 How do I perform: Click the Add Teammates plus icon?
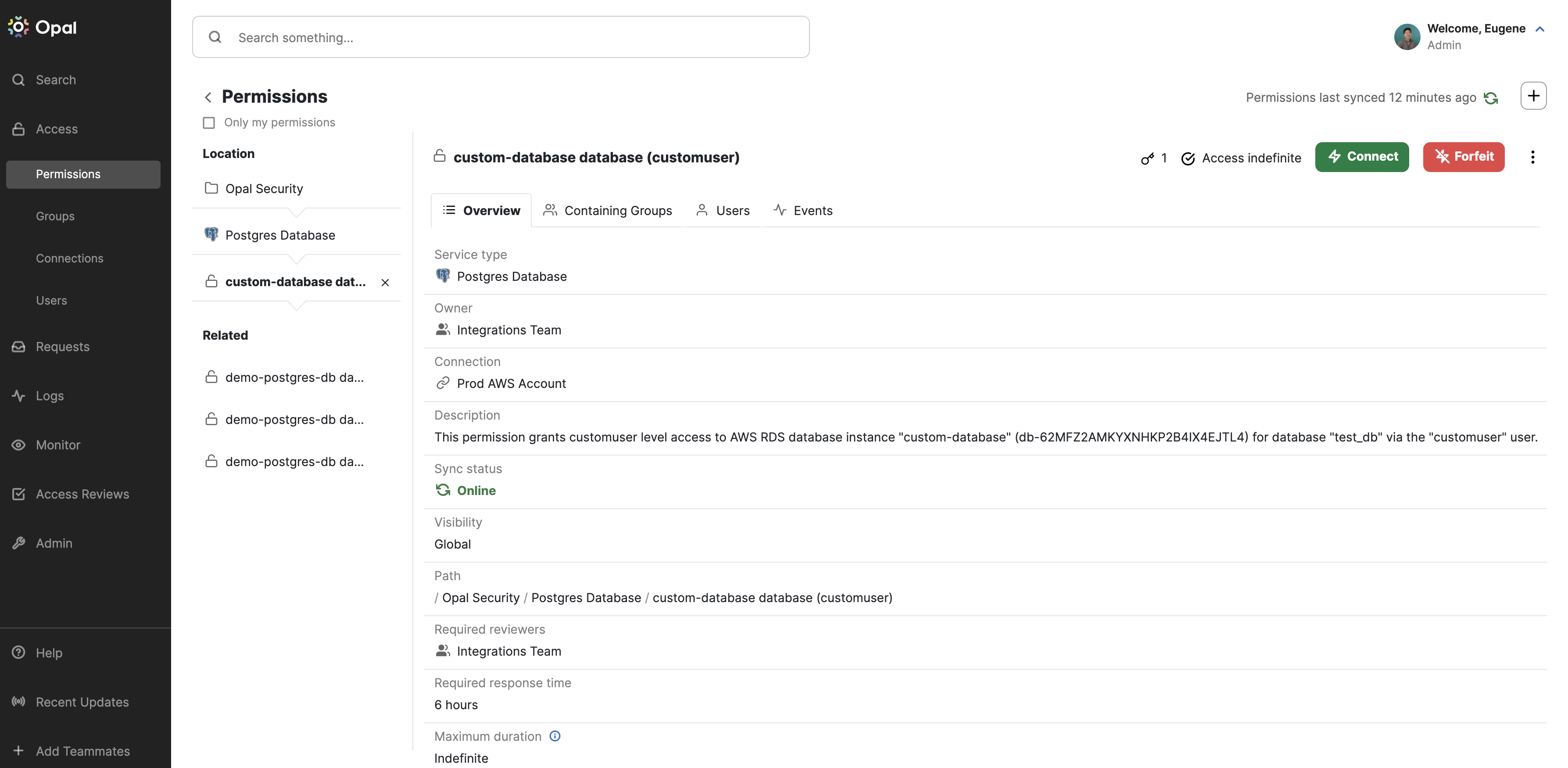(18, 751)
